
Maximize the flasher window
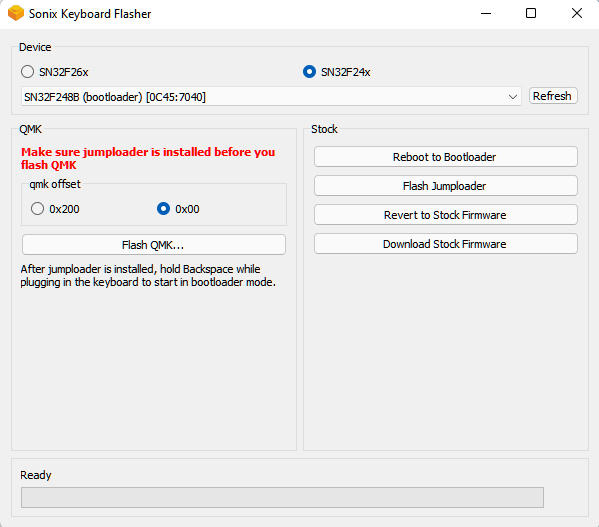(531, 14)
